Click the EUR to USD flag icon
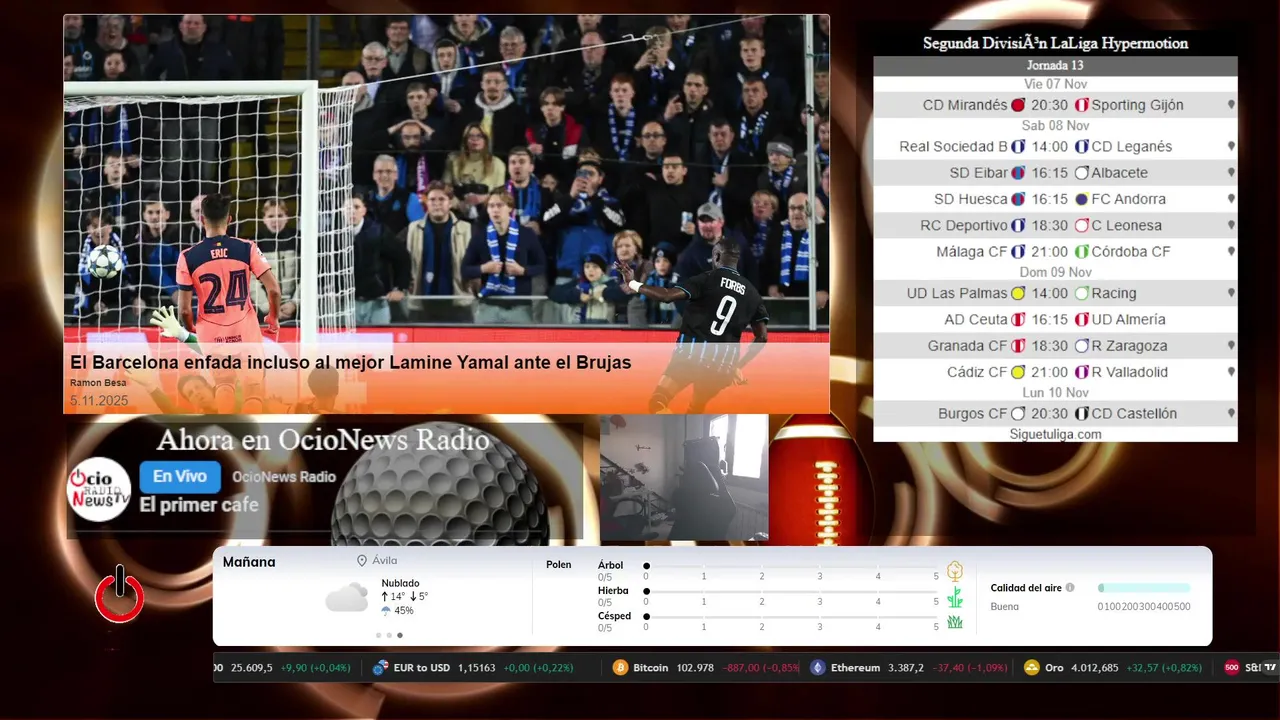 pyautogui.click(x=380, y=667)
